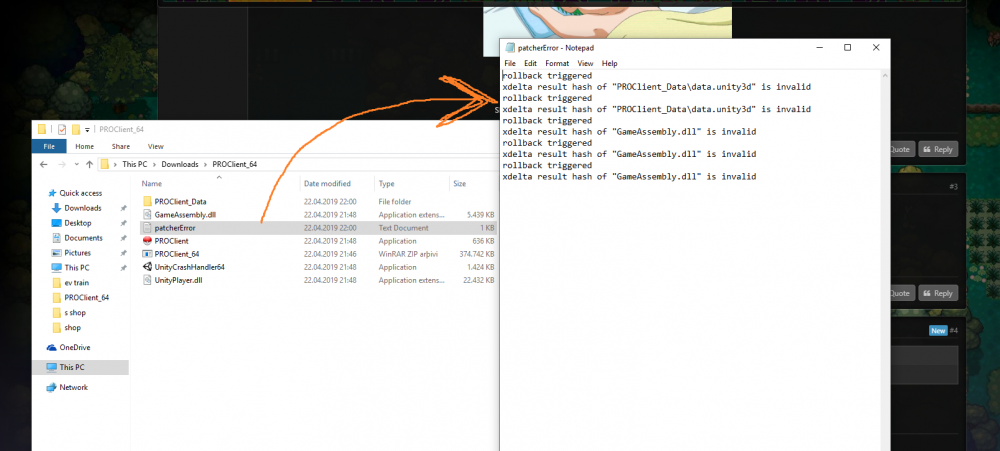Click the quick access Properties checkmark icon
Screen dimensions: 1000x451
tap(62, 129)
